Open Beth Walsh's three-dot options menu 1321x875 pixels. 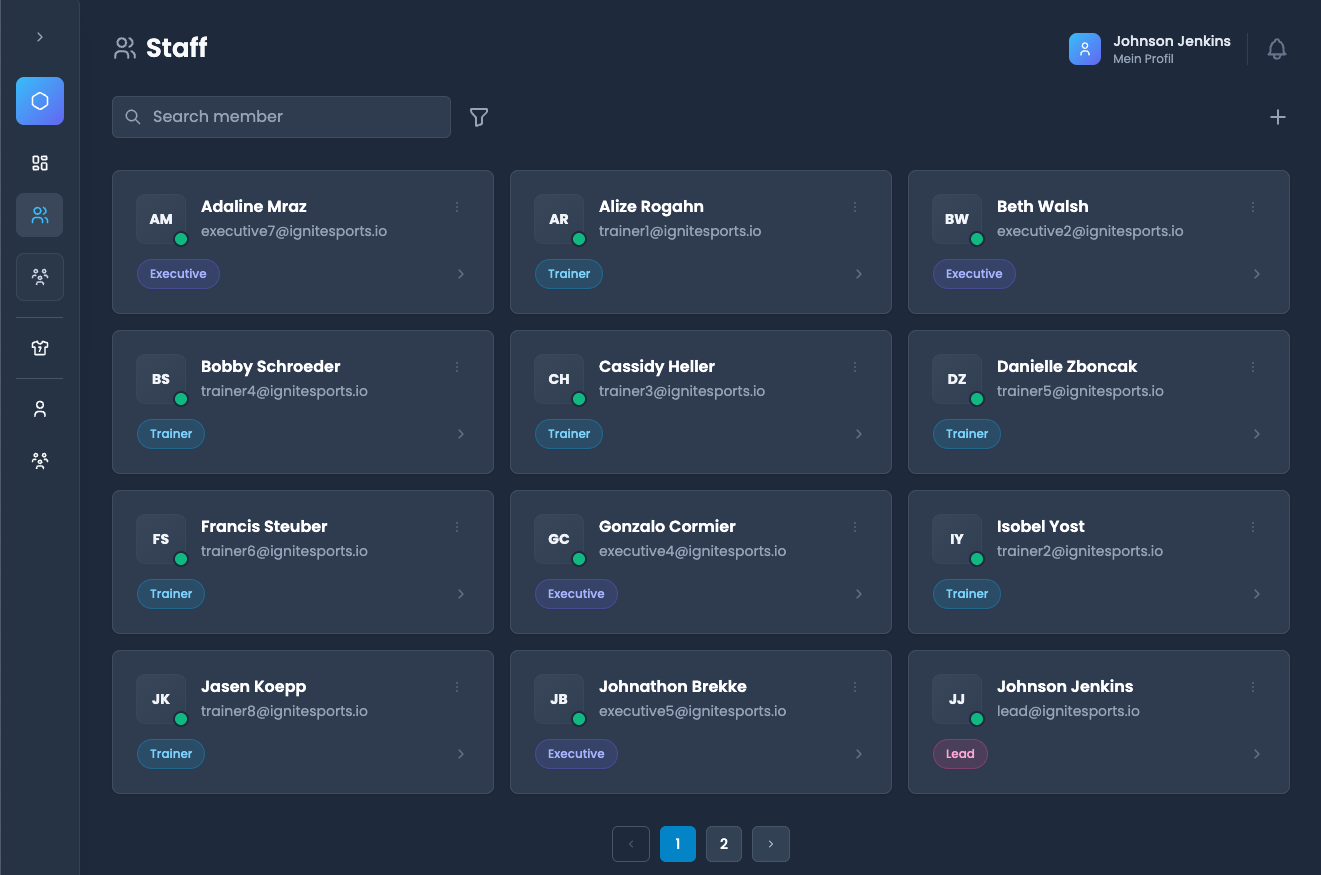pyautogui.click(x=1253, y=207)
